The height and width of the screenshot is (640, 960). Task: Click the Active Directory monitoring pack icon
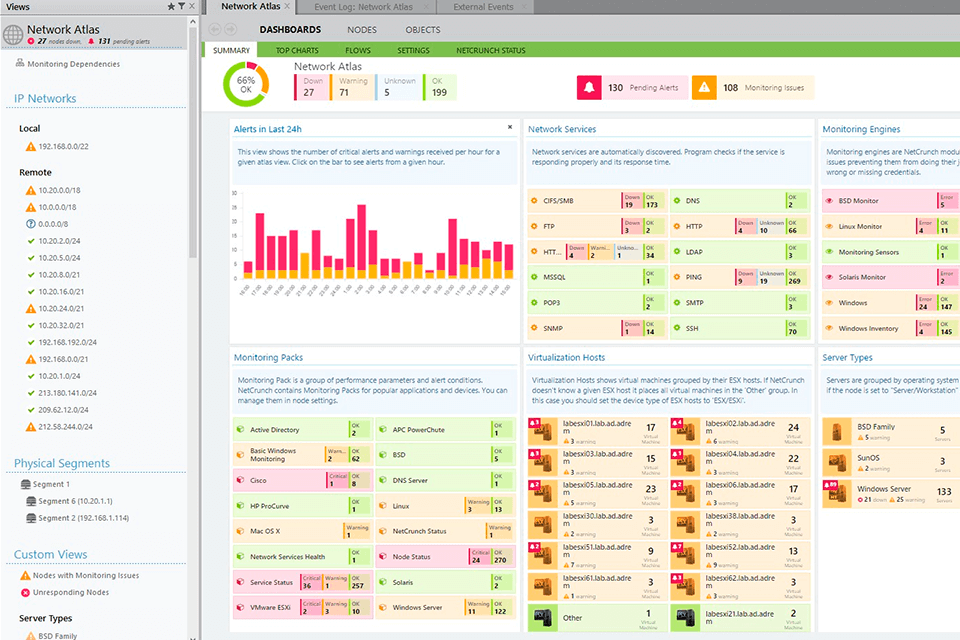(241, 429)
